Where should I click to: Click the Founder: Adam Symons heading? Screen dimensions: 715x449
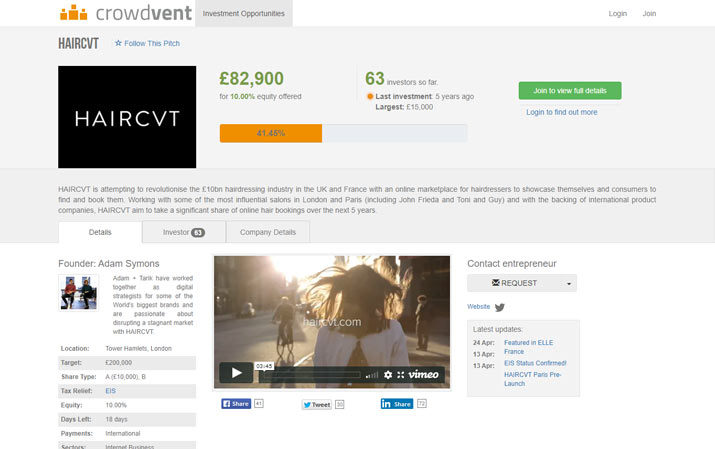pos(109,263)
